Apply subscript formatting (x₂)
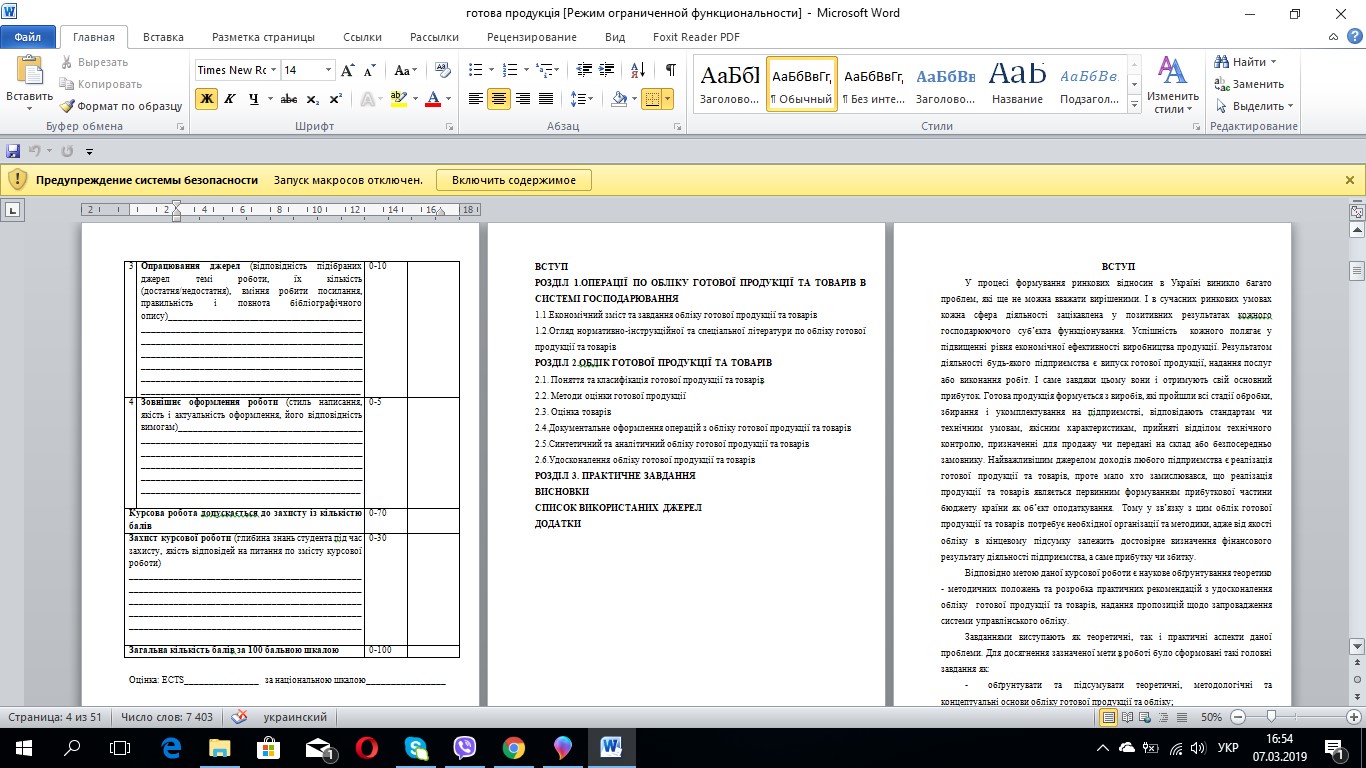This screenshot has width=1366, height=768. 313,99
